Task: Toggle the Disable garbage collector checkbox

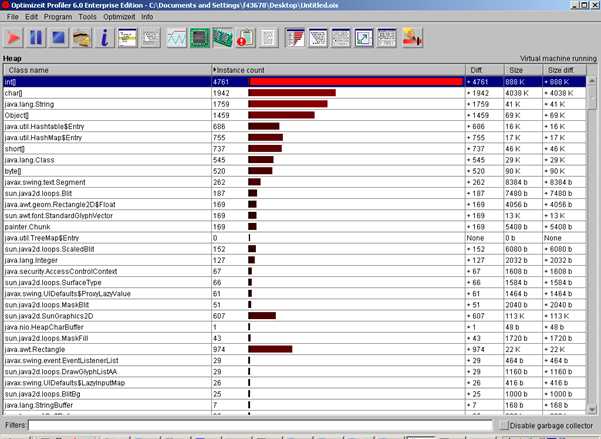Action: 506,426
